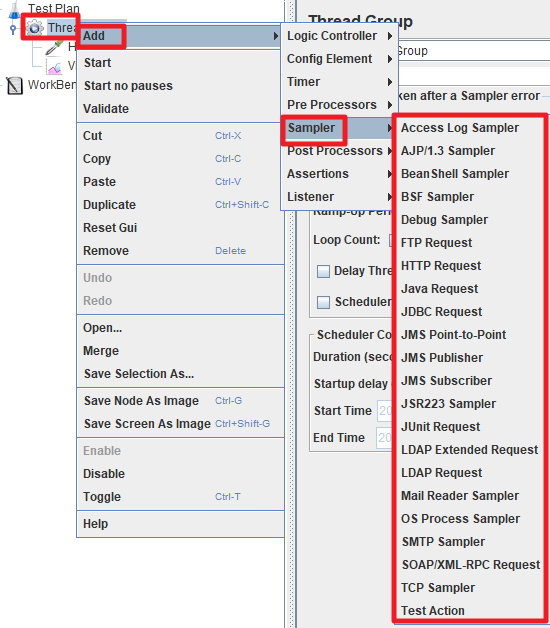The height and width of the screenshot is (628, 550).
Task: Add an AJP/1.3 Sampler
Action: click(x=470, y=151)
